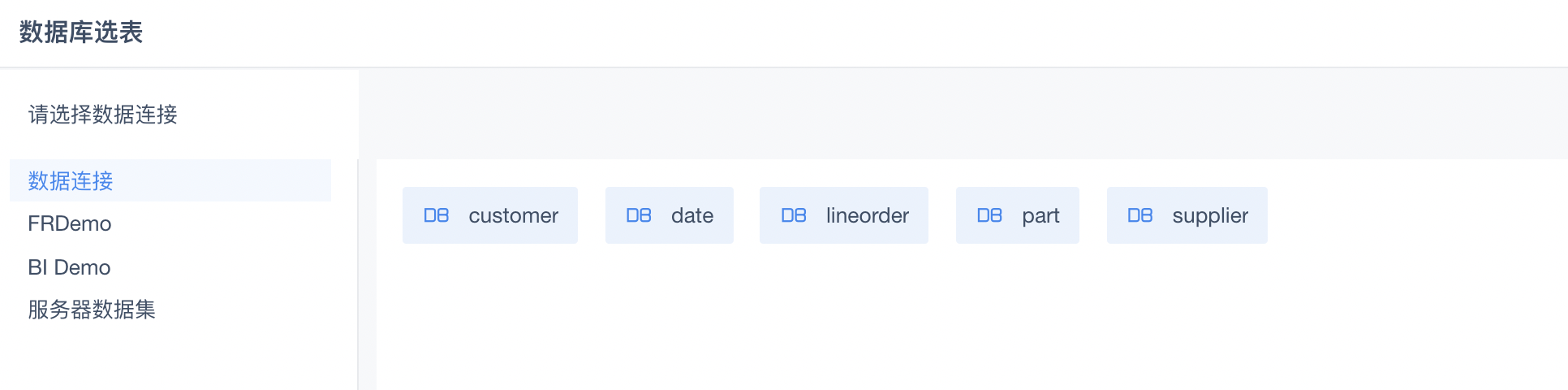Switch to the BI Demo connection
Viewport: 1568px width, 390px height.
pyautogui.click(x=69, y=267)
